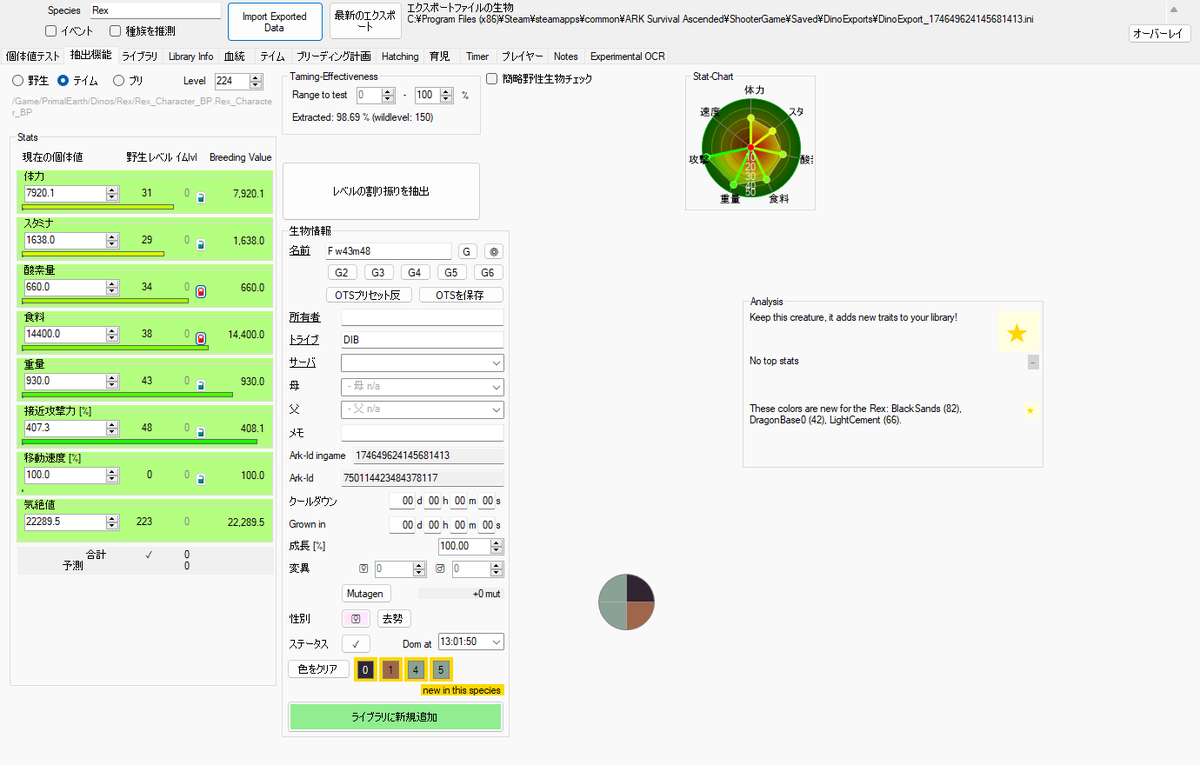Select the 野生 radio button
The image size is (1200, 765).
(x=17, y=80)
